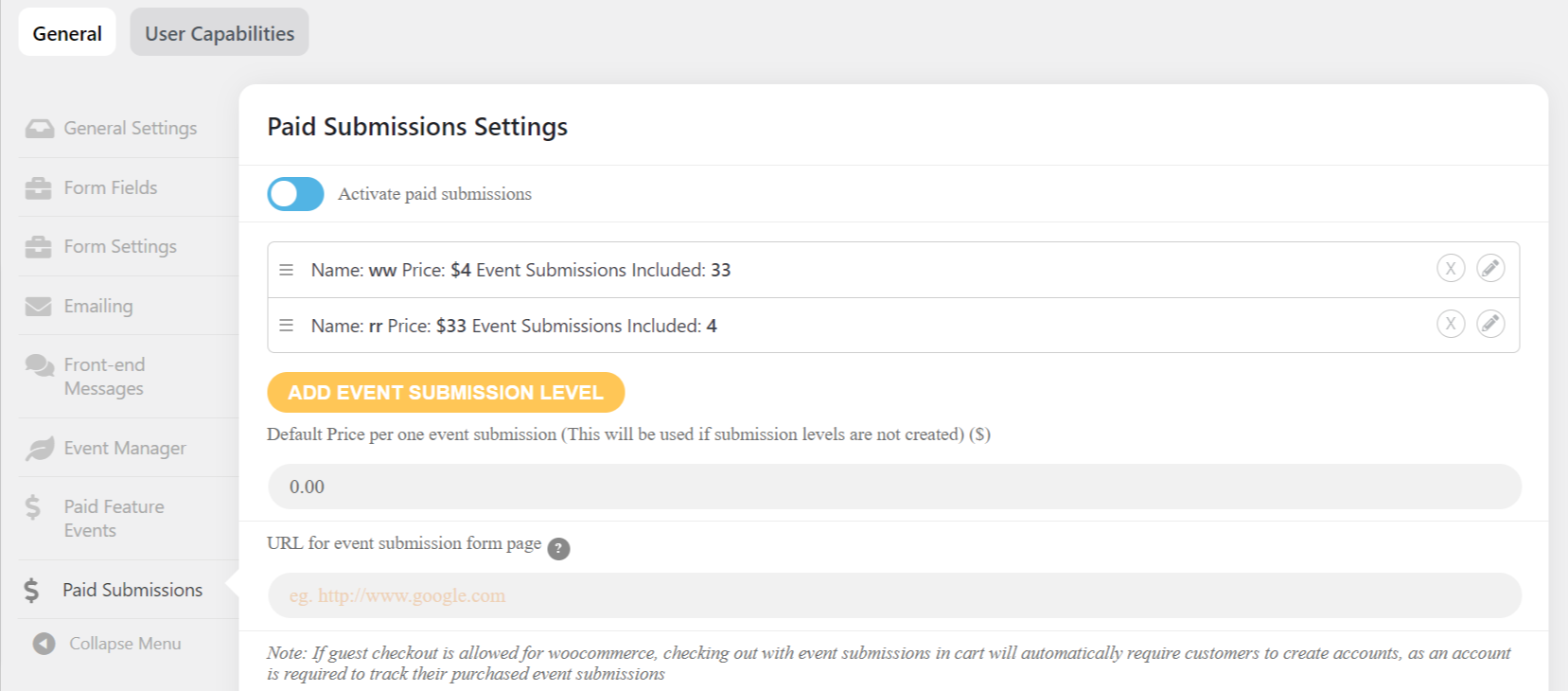
Task: Click drag handle of rr level row
Action: [x=286, y=326]
